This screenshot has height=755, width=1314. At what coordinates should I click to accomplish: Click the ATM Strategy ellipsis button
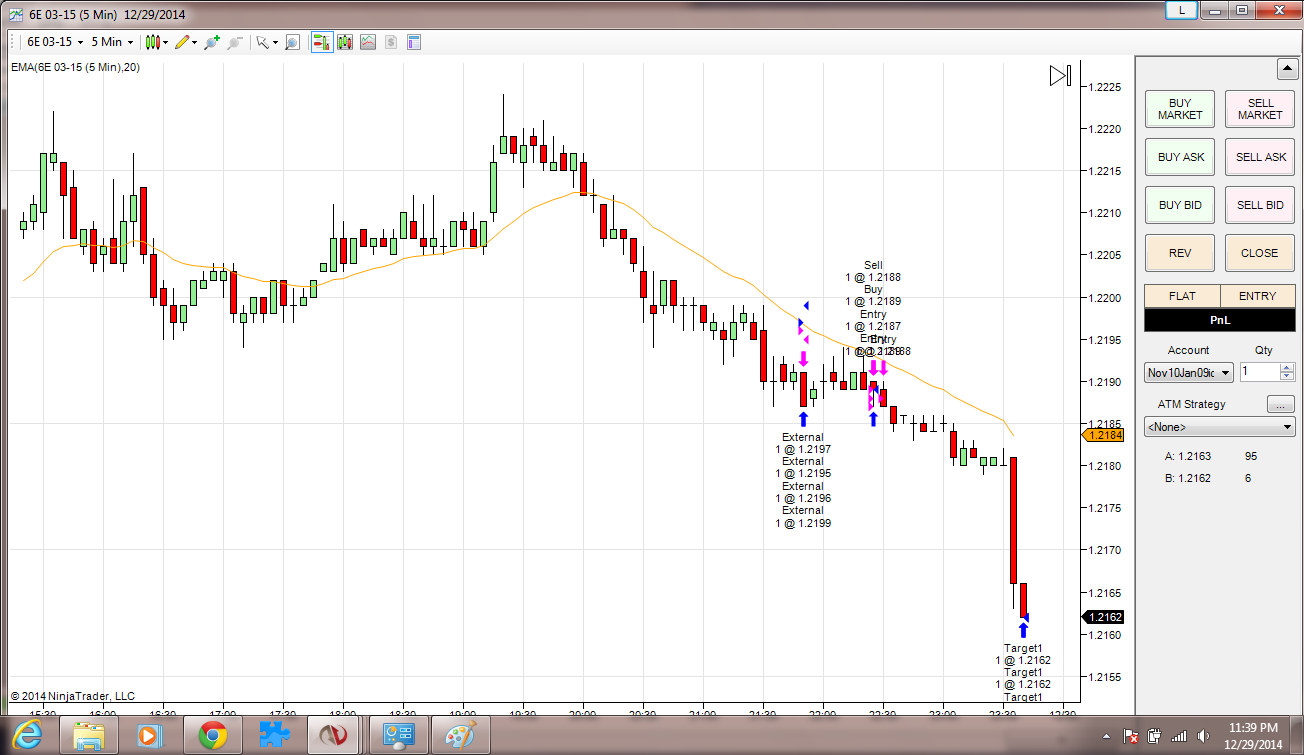pos(1280,405)
